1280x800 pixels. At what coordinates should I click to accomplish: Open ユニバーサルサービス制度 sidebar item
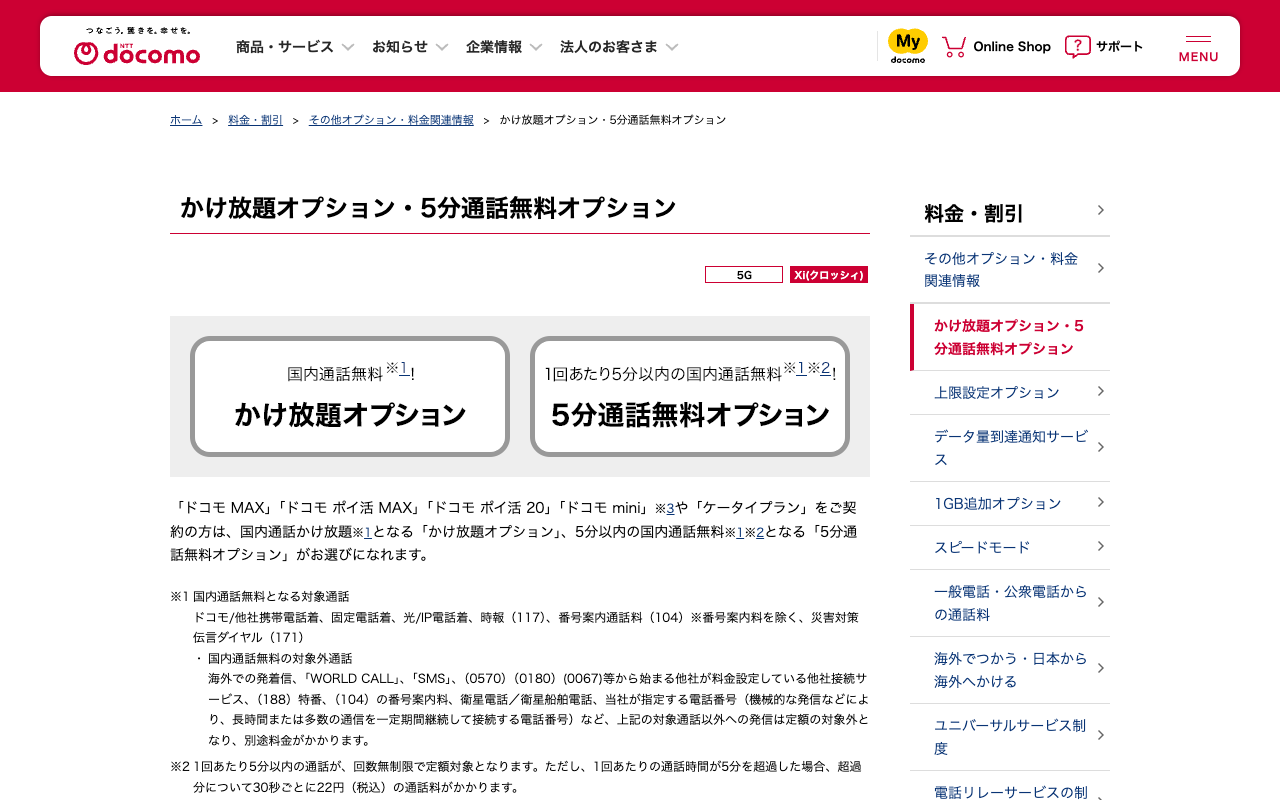1010,737
